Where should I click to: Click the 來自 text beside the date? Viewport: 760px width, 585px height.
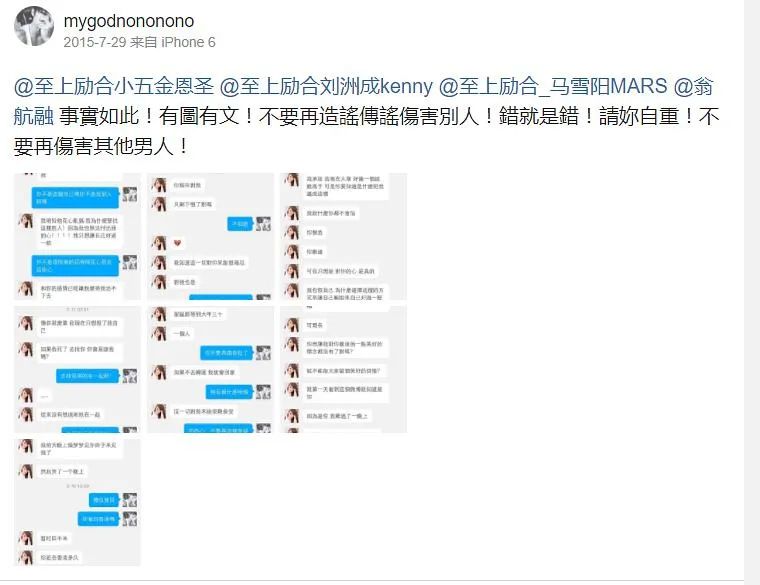pos(143,42)
